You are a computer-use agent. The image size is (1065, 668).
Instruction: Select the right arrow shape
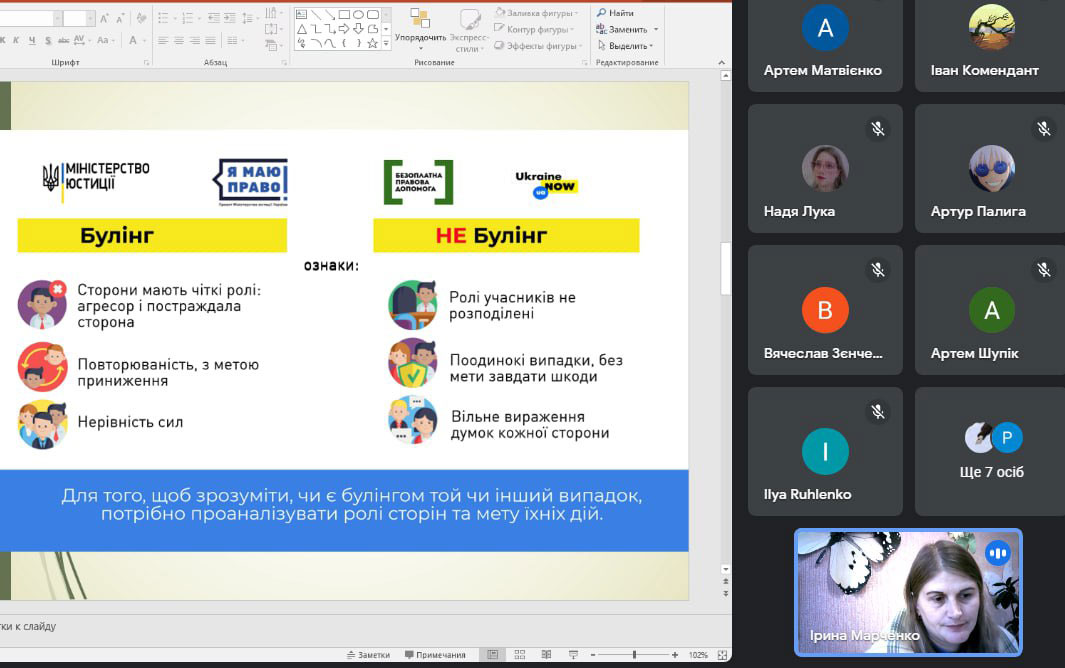point(344,29)
